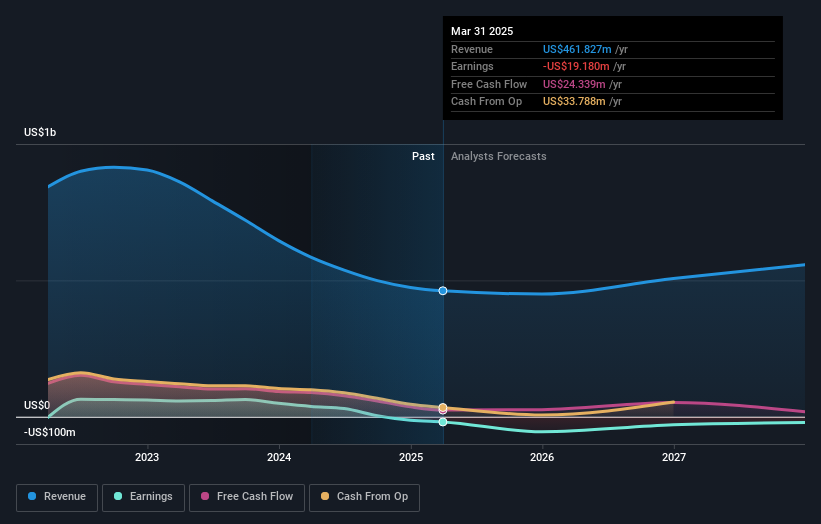Click the US$33.788m cash from op value
Image resolution: width=821 pixels, height=524 pixels.
pyautogui.click(x=574, y=102)
